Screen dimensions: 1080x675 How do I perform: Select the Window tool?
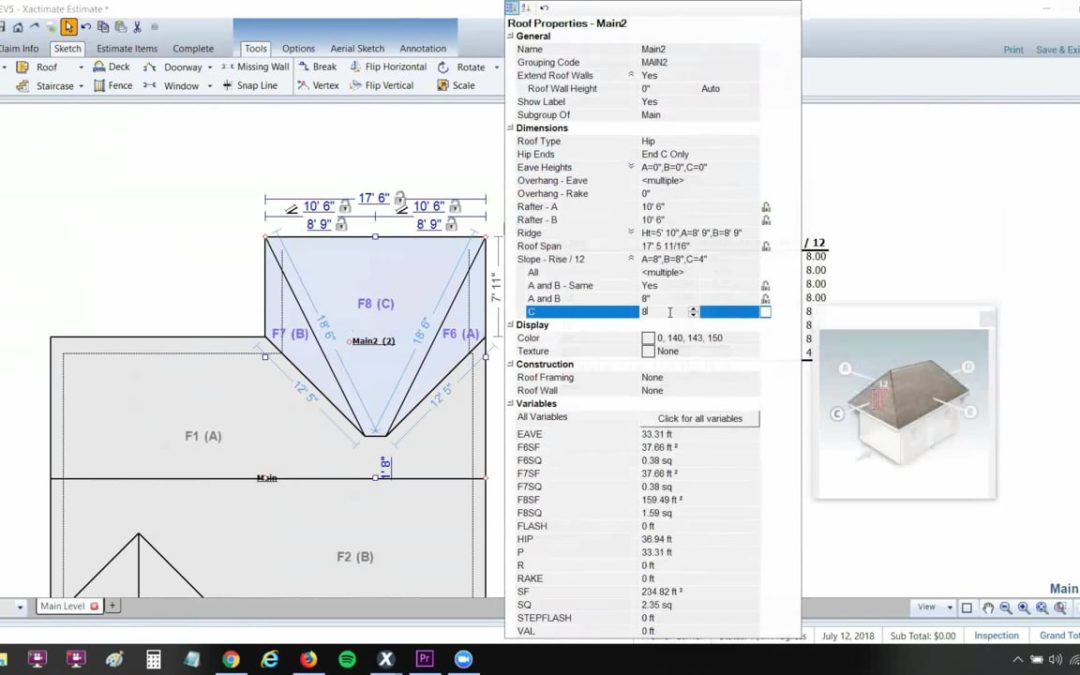[x=172, y=85]
